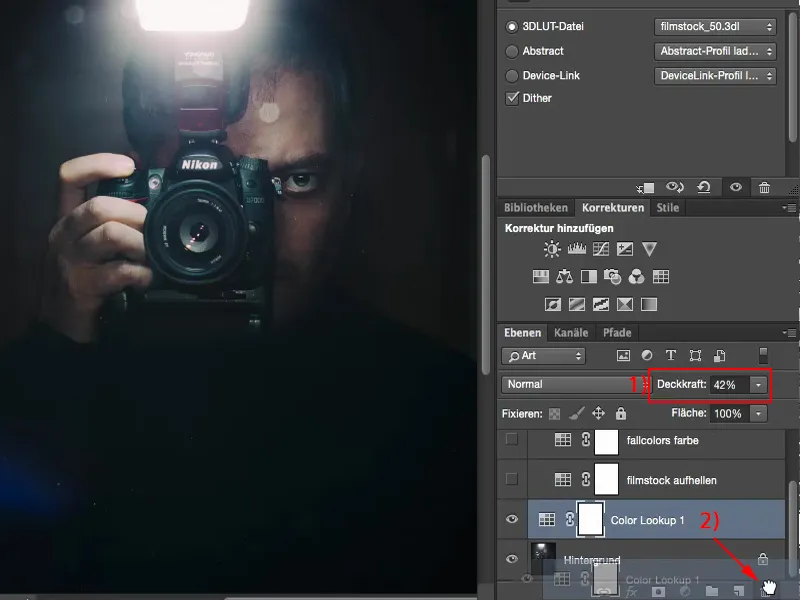Open the Ebenen panel flyout menu
Image resolution: width=800 pixels, height=600 pixels.
[789, 333]
